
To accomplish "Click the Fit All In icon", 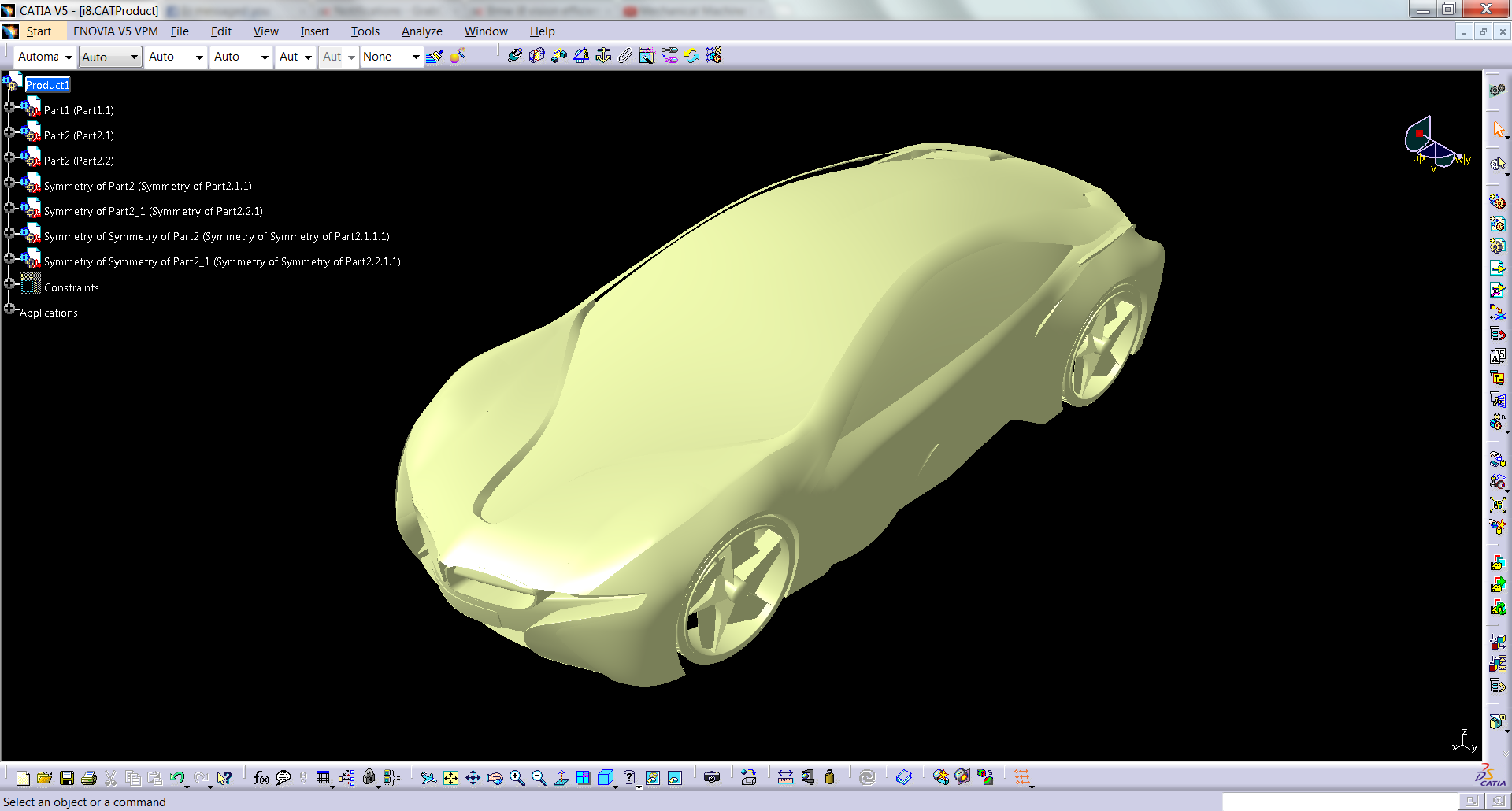I will (450, 778).
